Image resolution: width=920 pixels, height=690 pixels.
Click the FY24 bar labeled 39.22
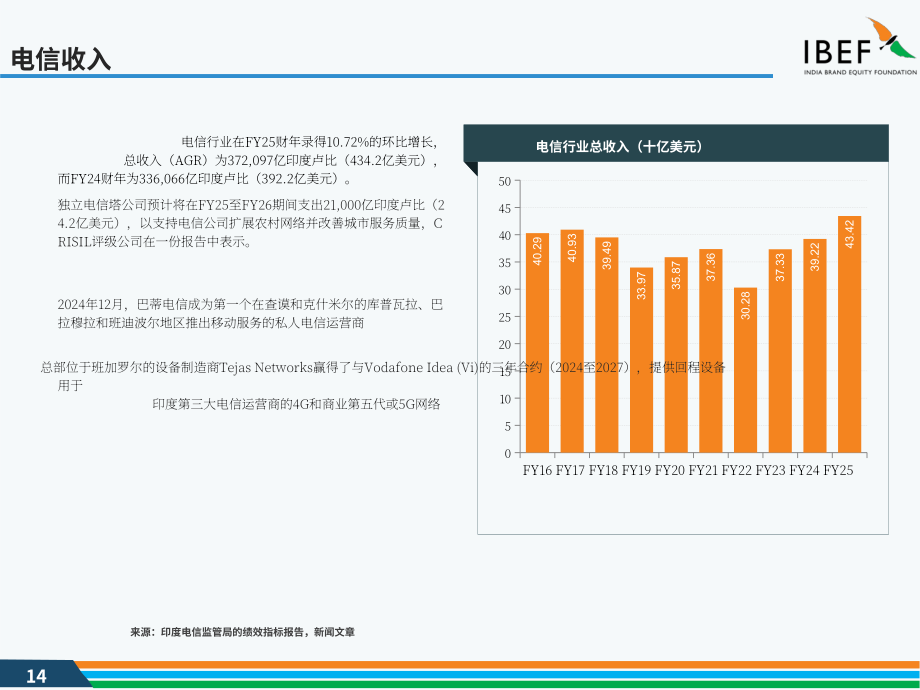[814, 346]
